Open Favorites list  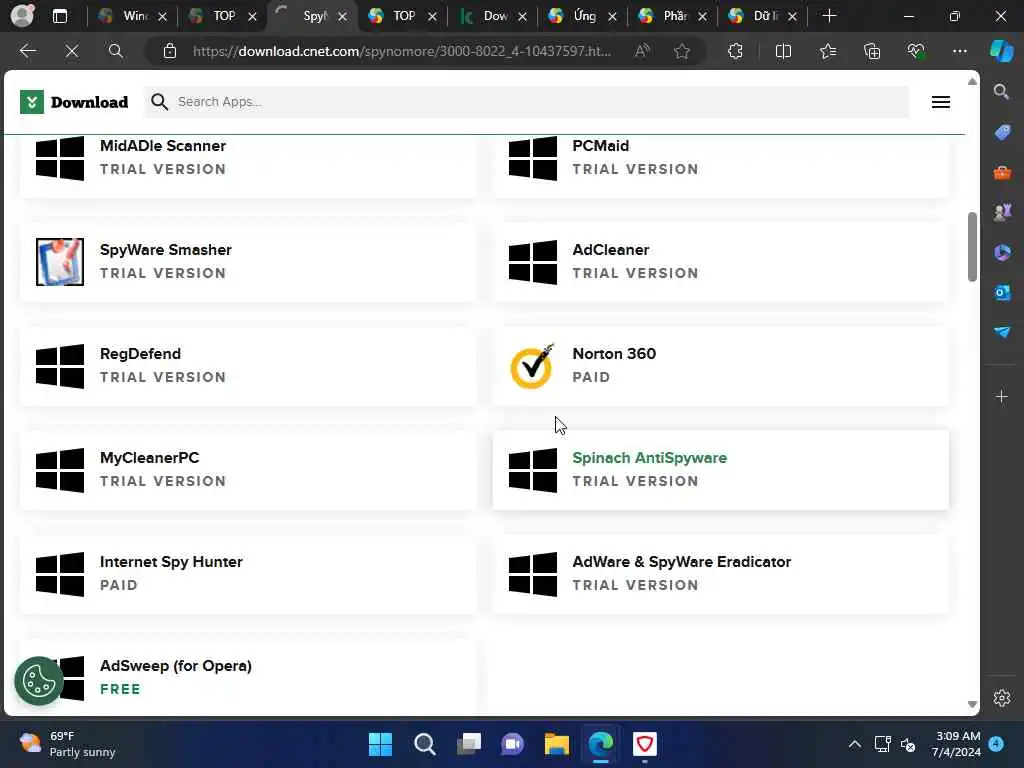827,51
